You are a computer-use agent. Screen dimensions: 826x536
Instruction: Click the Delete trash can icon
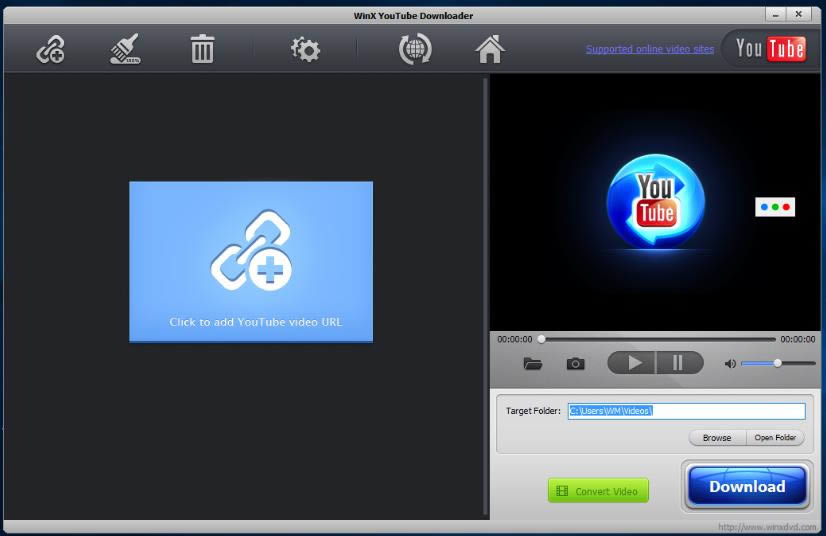coord(202,49)
